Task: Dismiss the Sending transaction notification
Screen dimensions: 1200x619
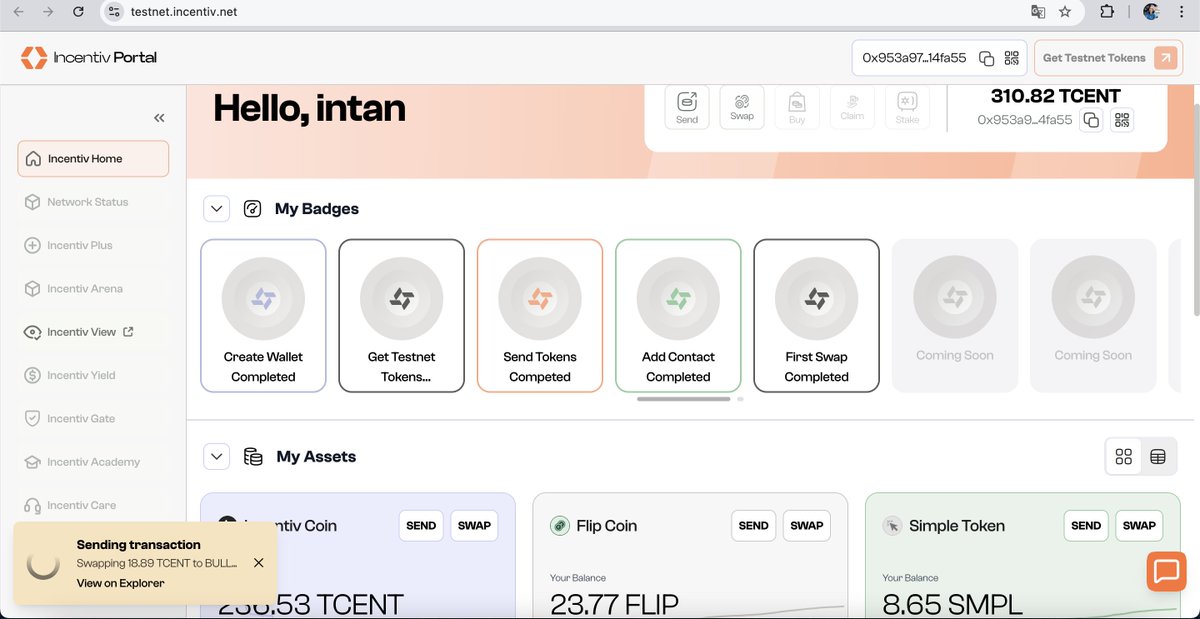Action: coord(259,563)
